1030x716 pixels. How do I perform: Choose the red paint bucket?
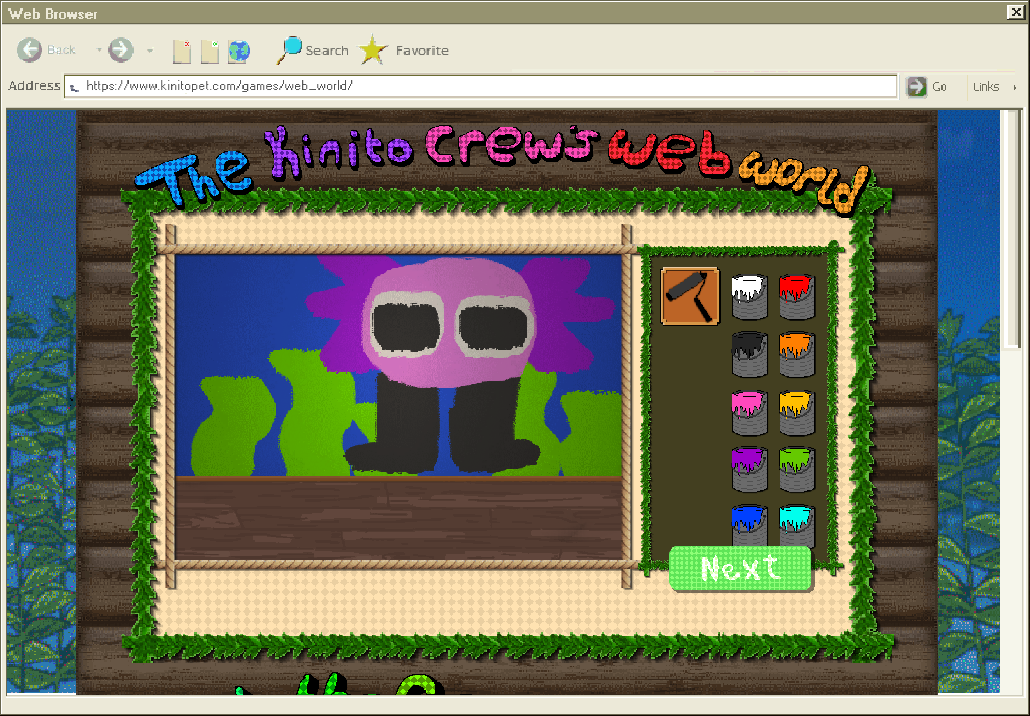(x=797, y=297)
